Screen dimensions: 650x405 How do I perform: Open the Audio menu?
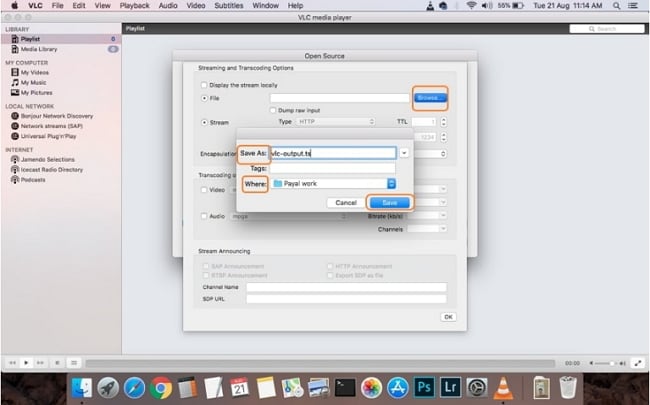click(x=168, y=6)
